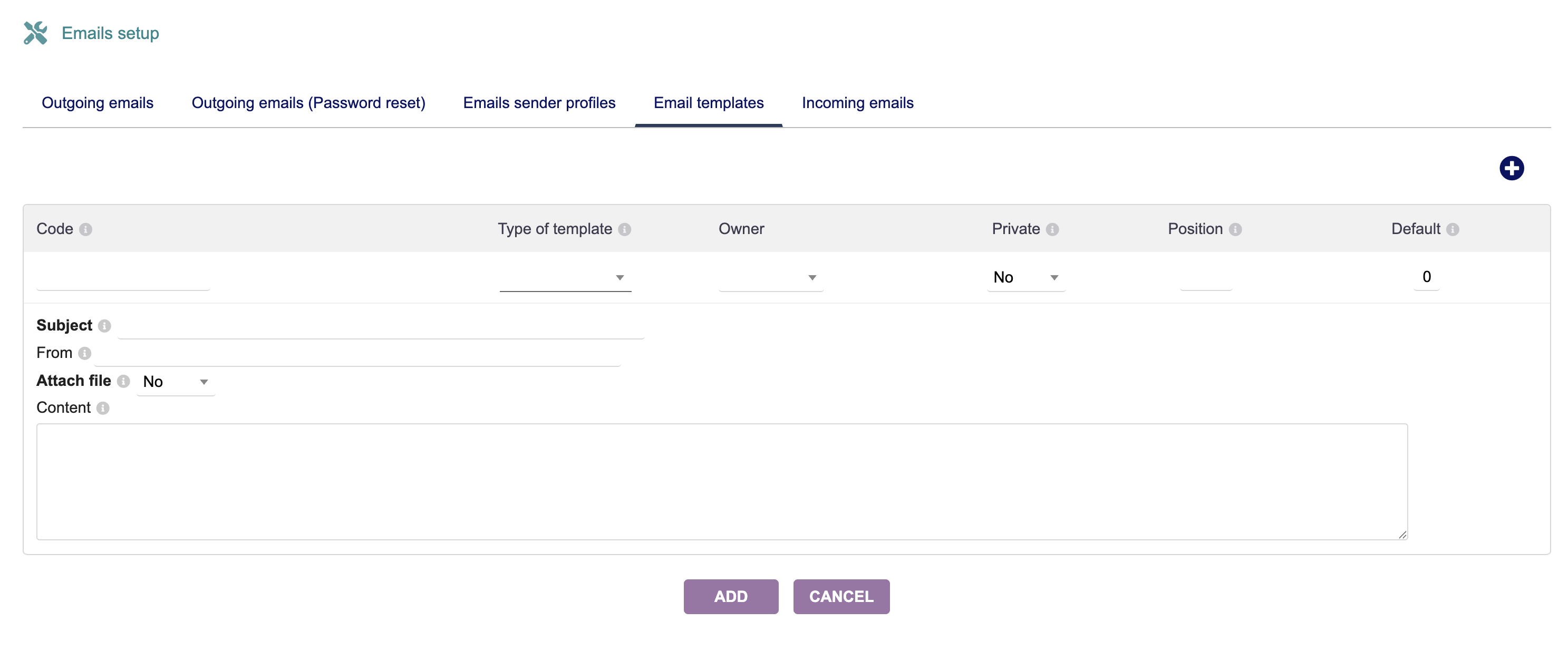Click the Content field label
The width and height of the screenshot is (1568, 660).
tap(63, 408)
